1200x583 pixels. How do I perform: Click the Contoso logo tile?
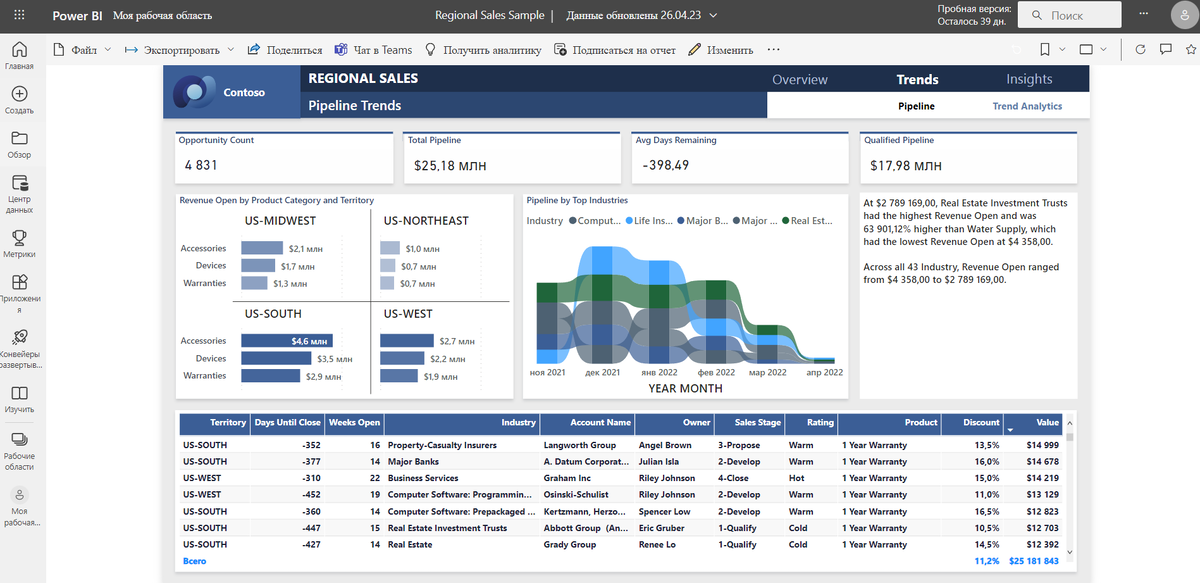pos(232,92)
